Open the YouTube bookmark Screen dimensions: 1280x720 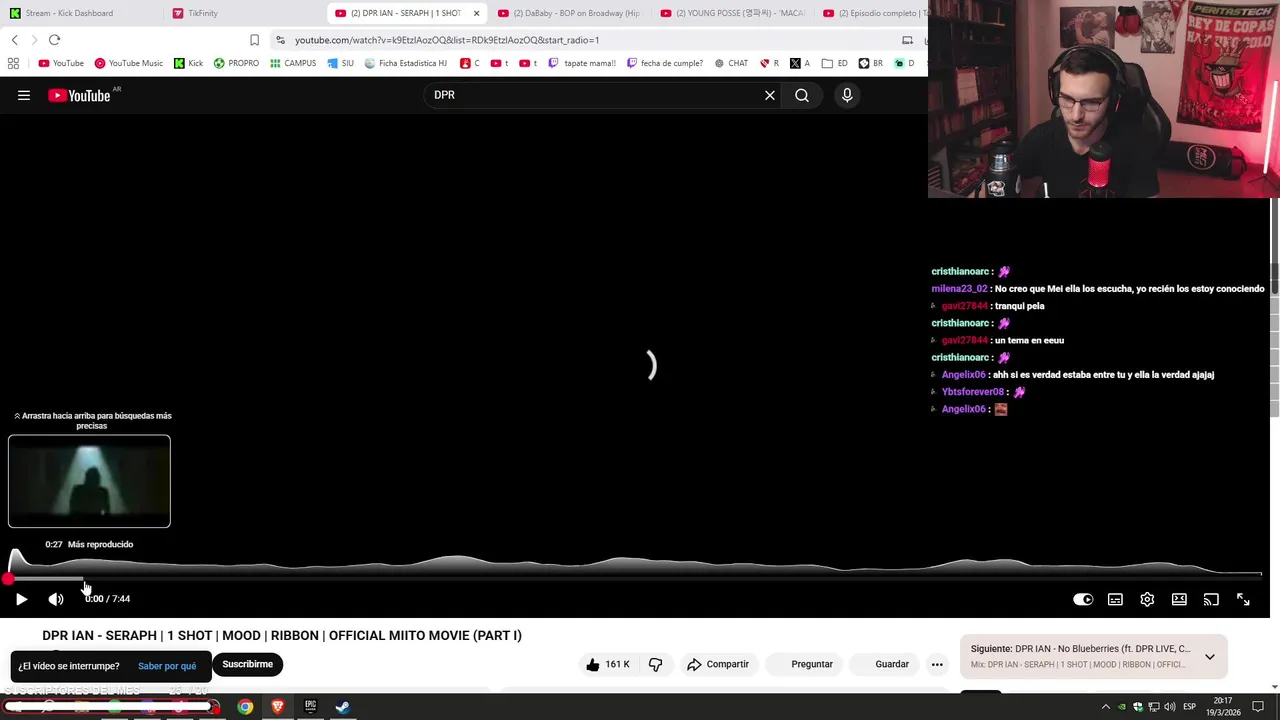[x=61, y=63]
